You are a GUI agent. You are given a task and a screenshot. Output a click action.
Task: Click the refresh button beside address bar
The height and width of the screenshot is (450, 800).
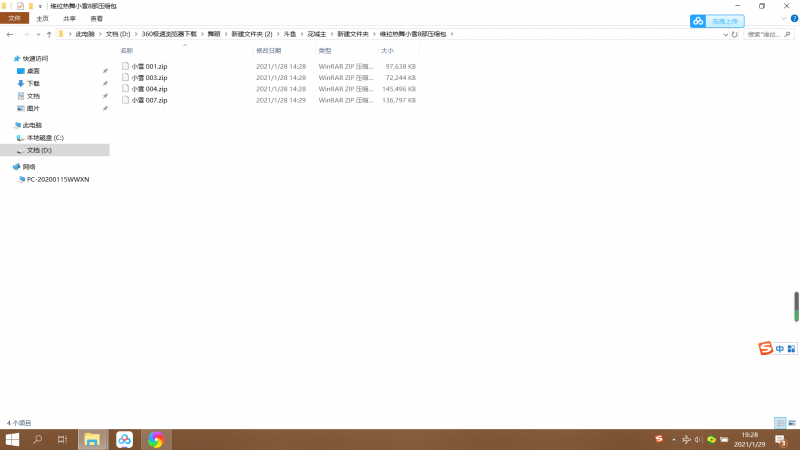pyautogui.click(x=735, y=34)
